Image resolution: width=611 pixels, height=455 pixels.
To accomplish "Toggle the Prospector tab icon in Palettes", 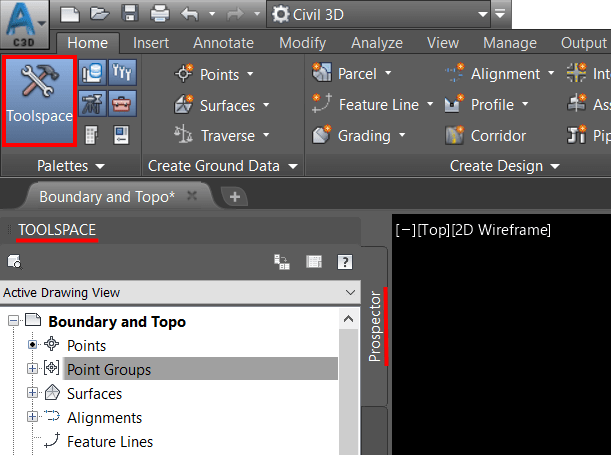I will (92, 72).
